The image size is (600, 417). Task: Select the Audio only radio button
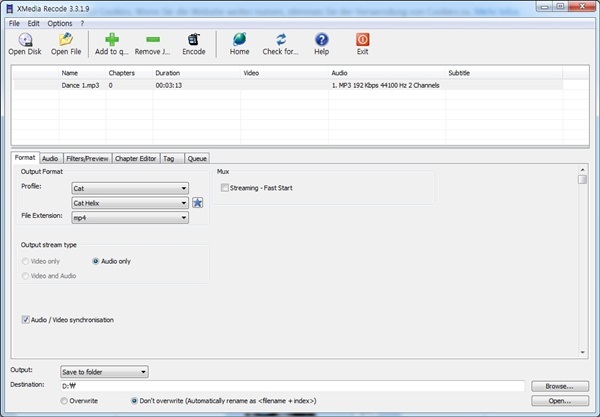[96, 261]
